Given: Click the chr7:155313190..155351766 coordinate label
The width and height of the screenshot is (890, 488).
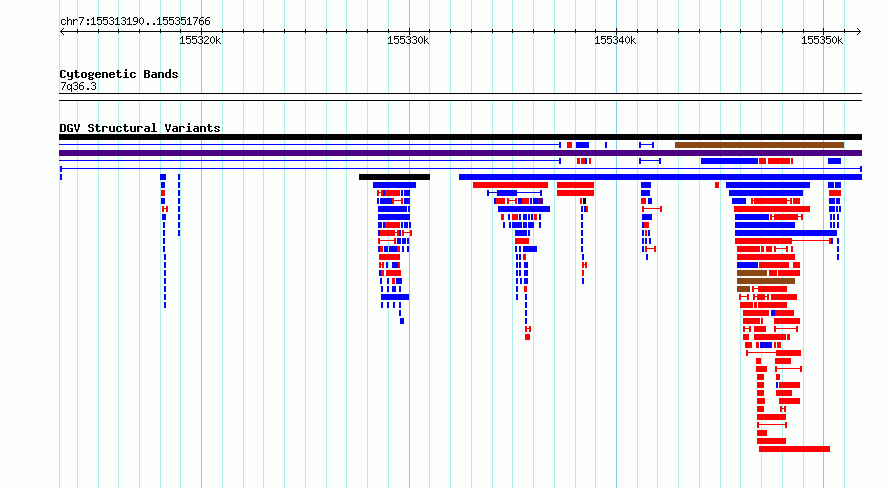Looking at the screenshot, I should point(135,22).
